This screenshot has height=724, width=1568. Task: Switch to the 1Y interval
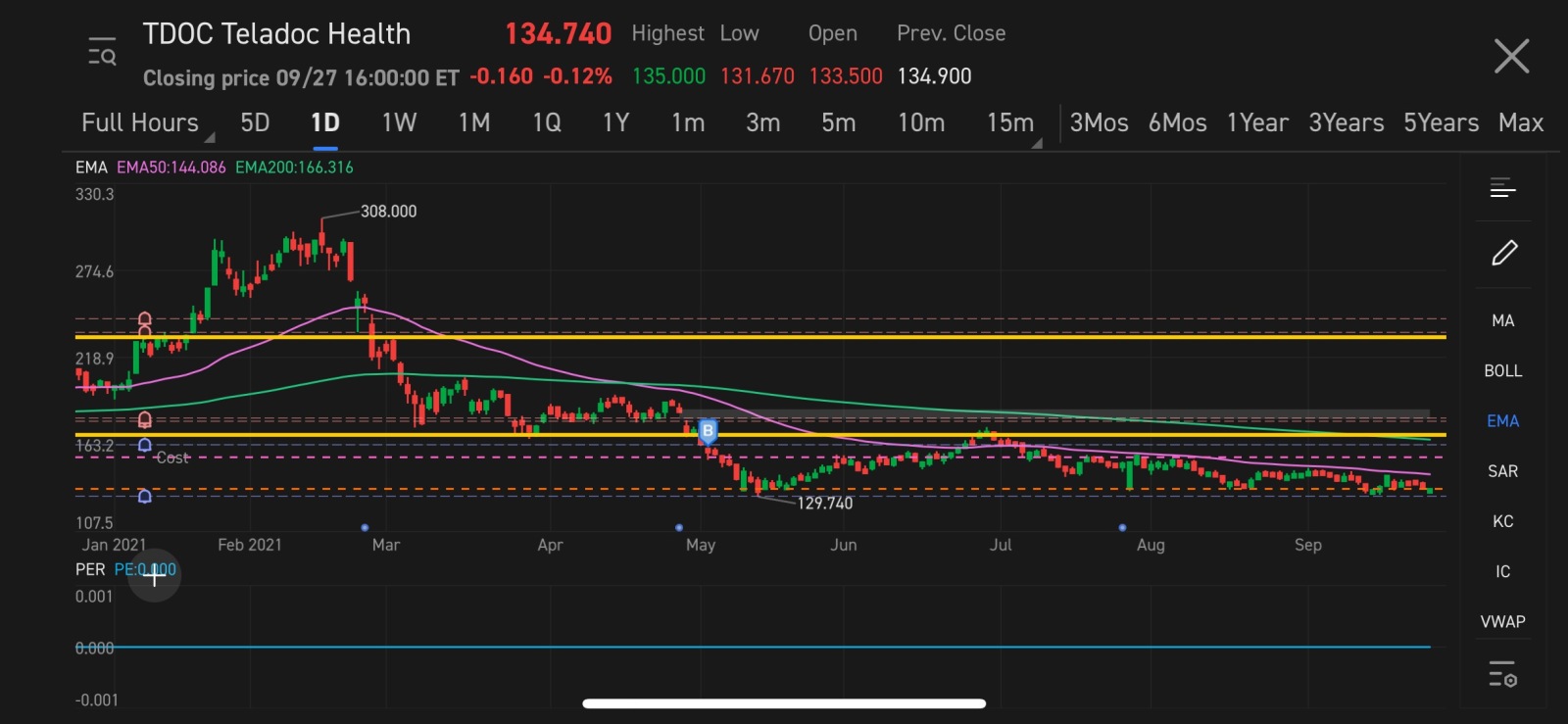pyautogui.click(x=615, y=122)
